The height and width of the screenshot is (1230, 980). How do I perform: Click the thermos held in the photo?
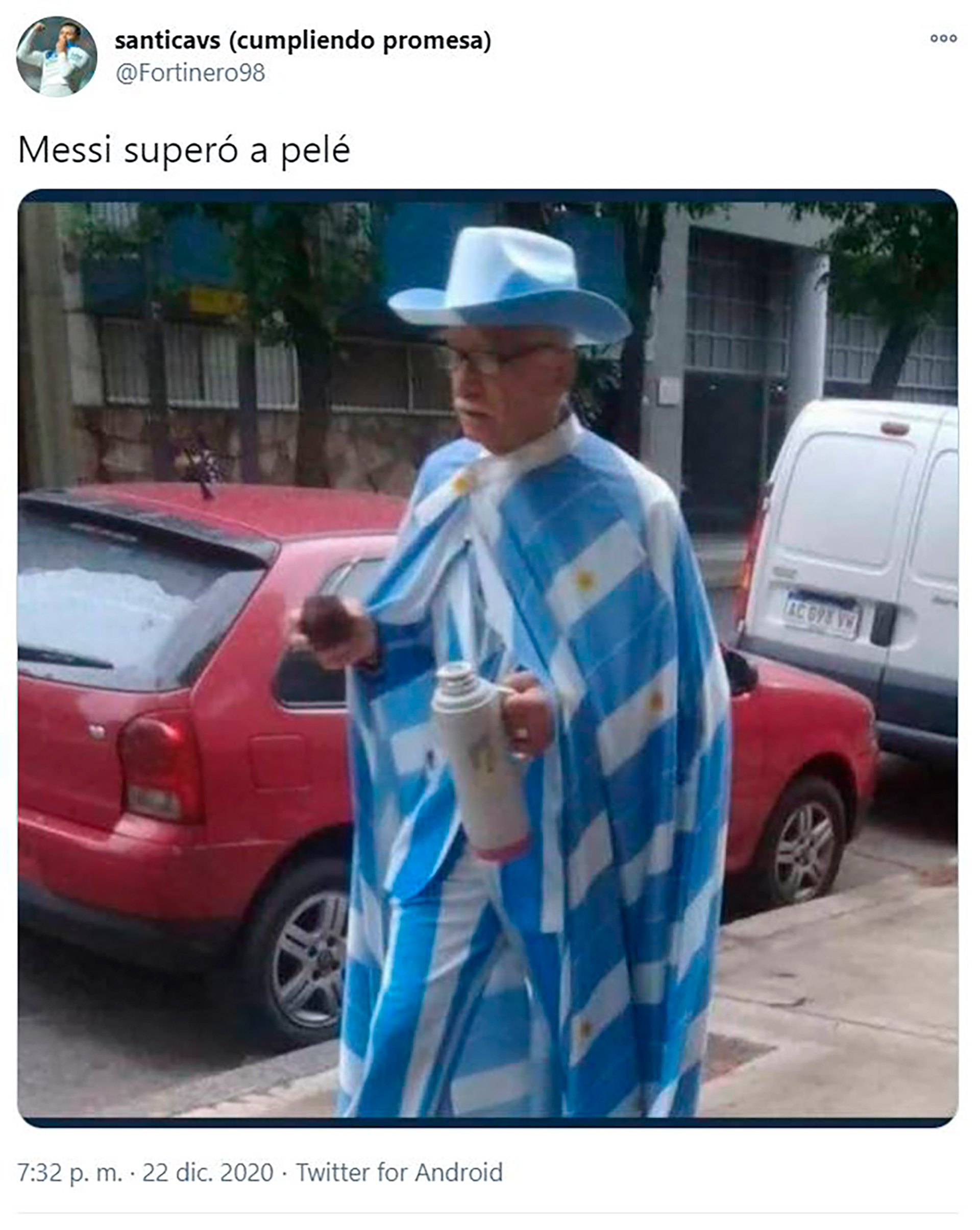pyautogui.click(x=480, y=761)
